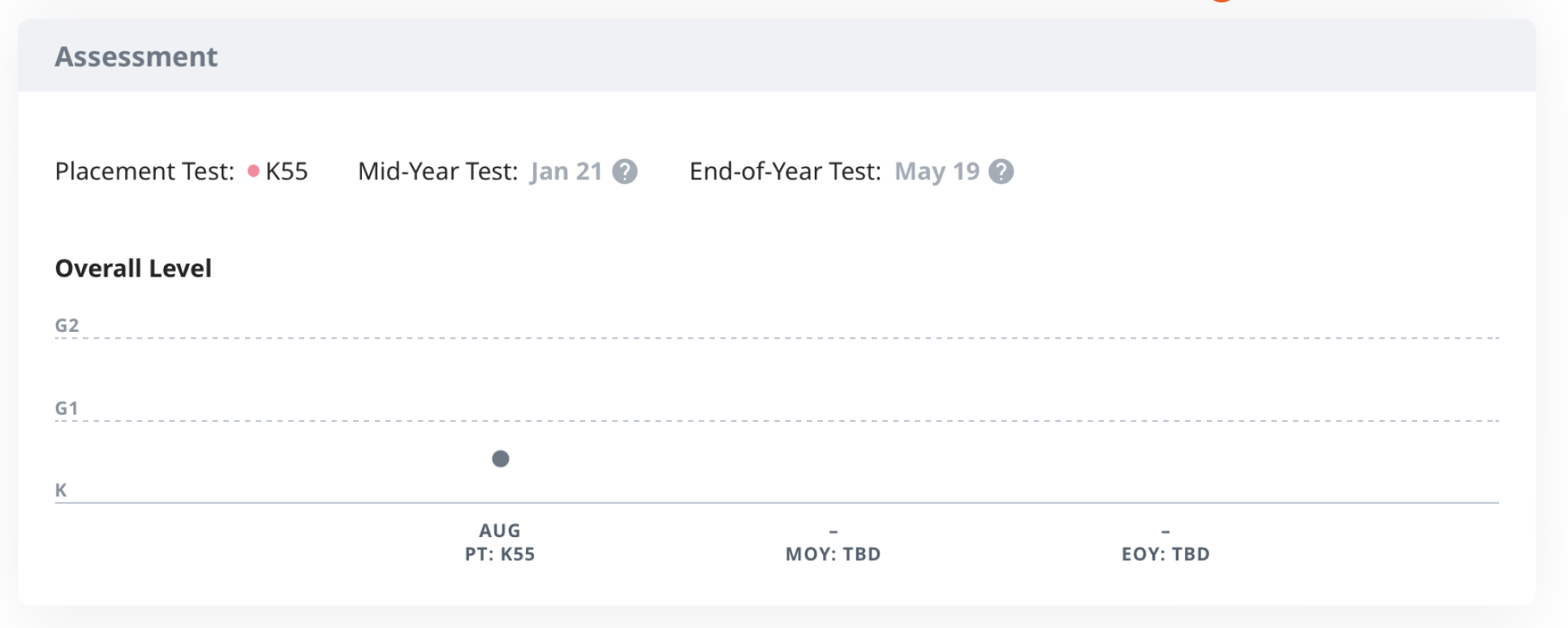Select the G1 level axis label
The image size is (1568, 628).
[67, 408]
